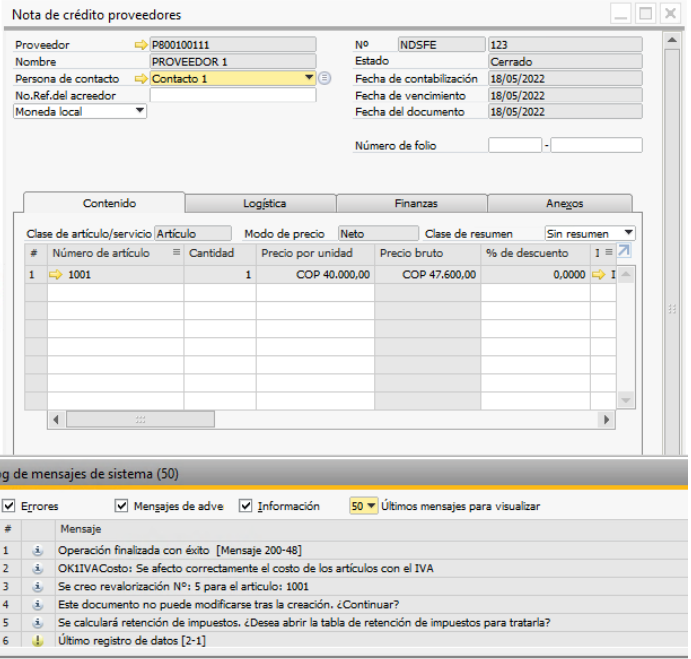Click the blue expand-grid arrow icon above the table scrollbar
The height and width of the screenshot is (659, 691).
624,252
